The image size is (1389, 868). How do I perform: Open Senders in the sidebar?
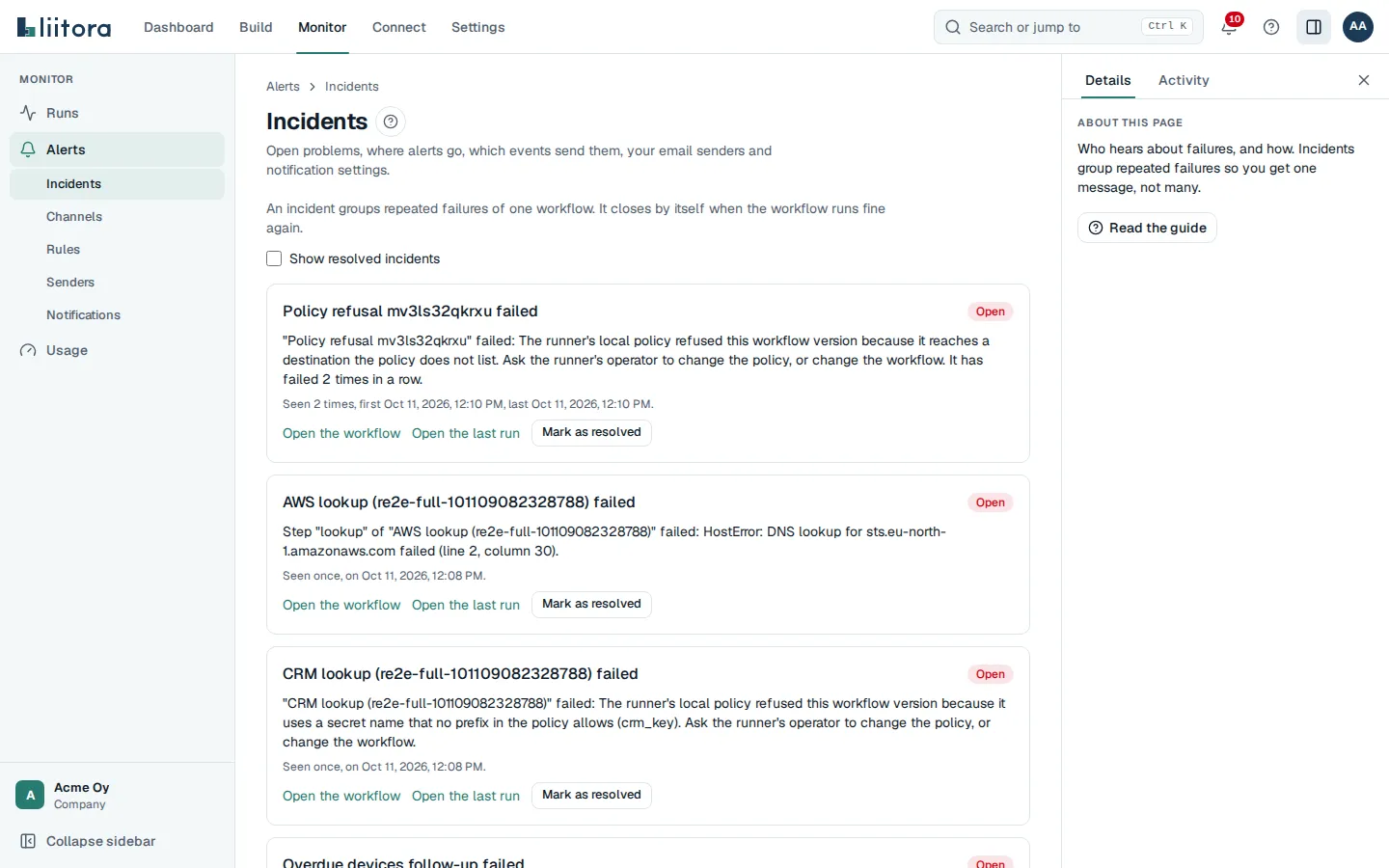click(117, 283)
